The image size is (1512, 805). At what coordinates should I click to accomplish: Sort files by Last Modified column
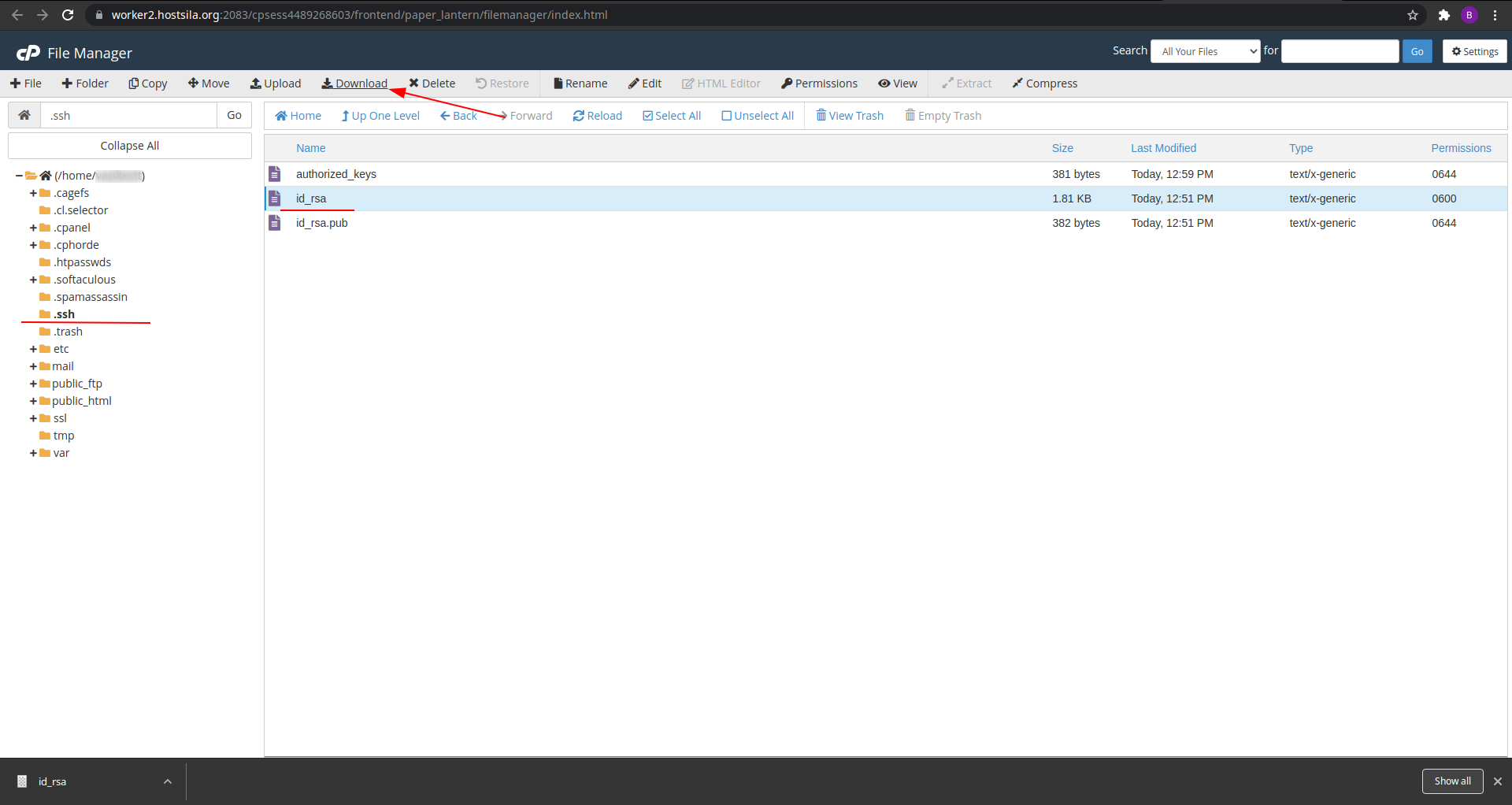click(1163, 148)
